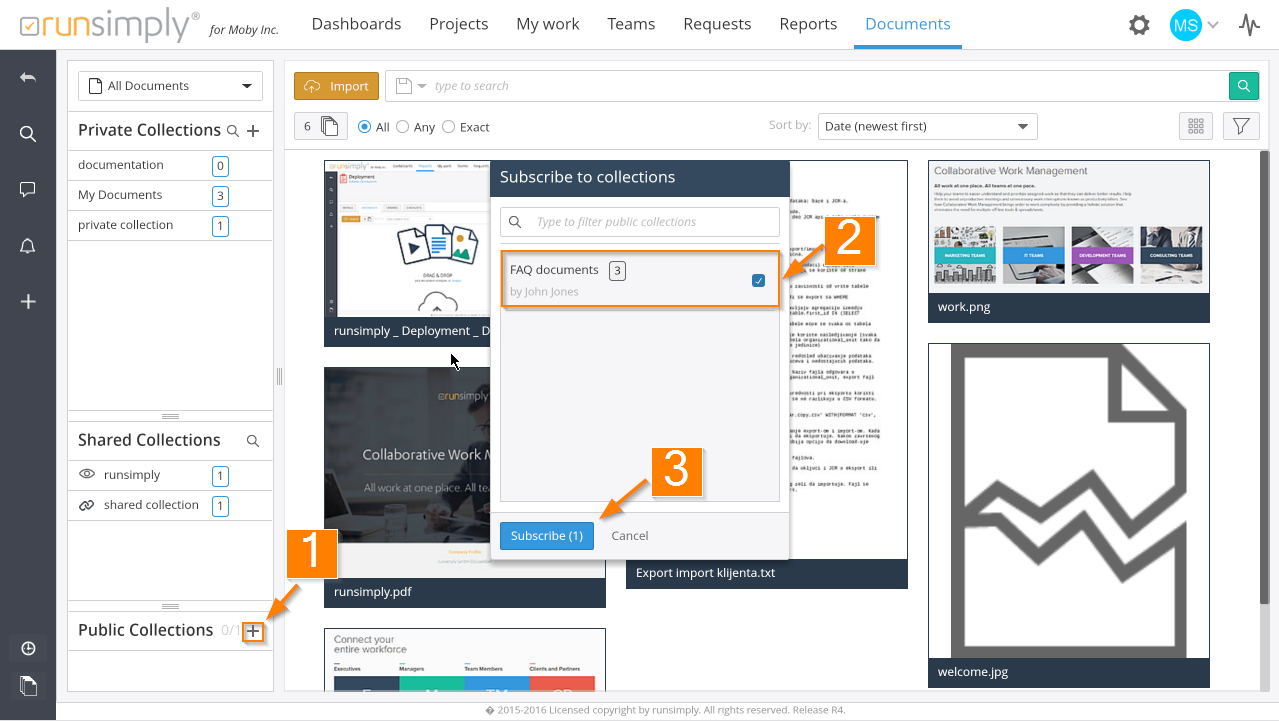This screenshot has width=1279, height=721.
Task: Open the chat bubble sidebar icon
Action: point(28,190)
